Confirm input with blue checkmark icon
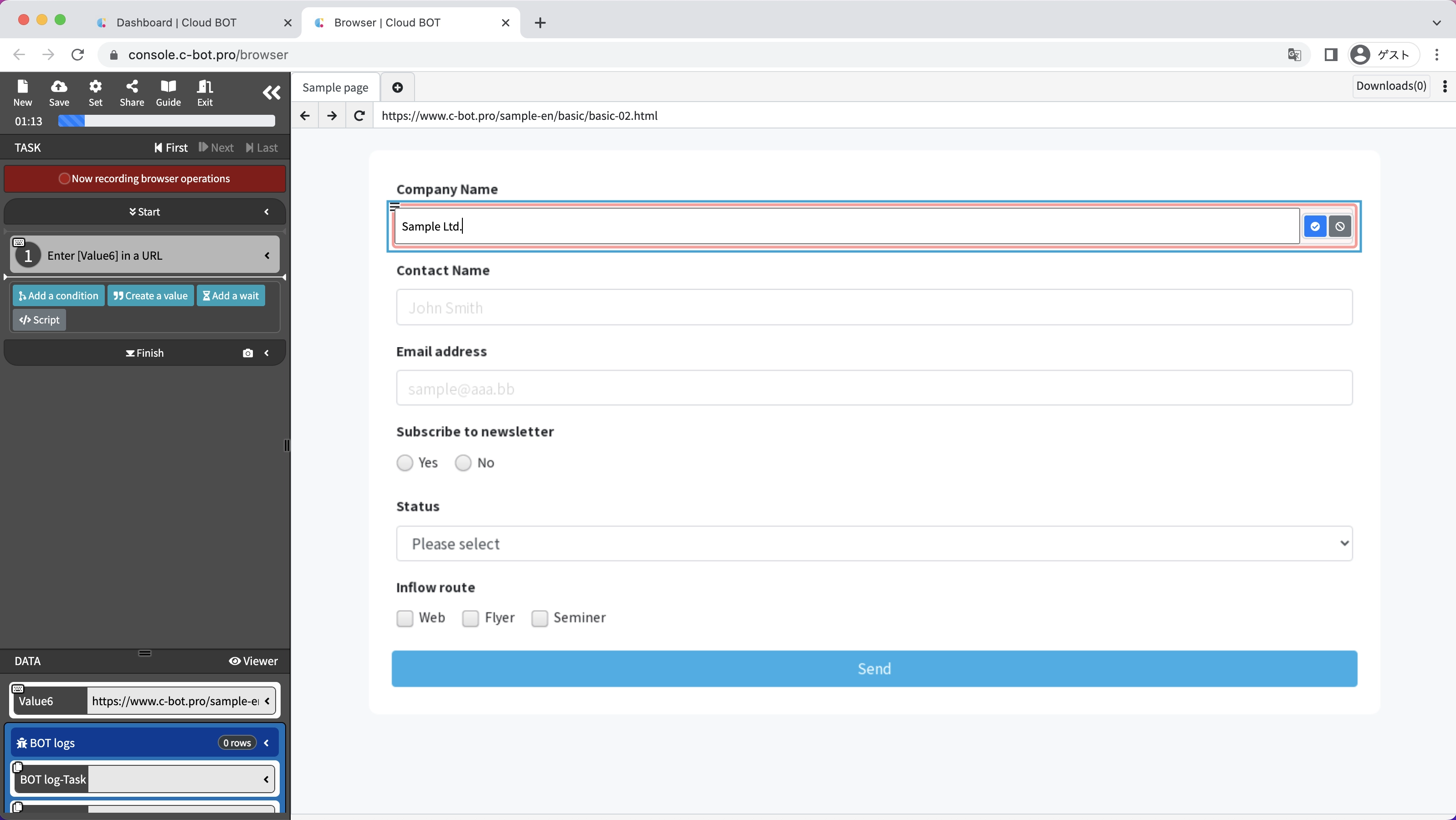 pos(1315,226)
